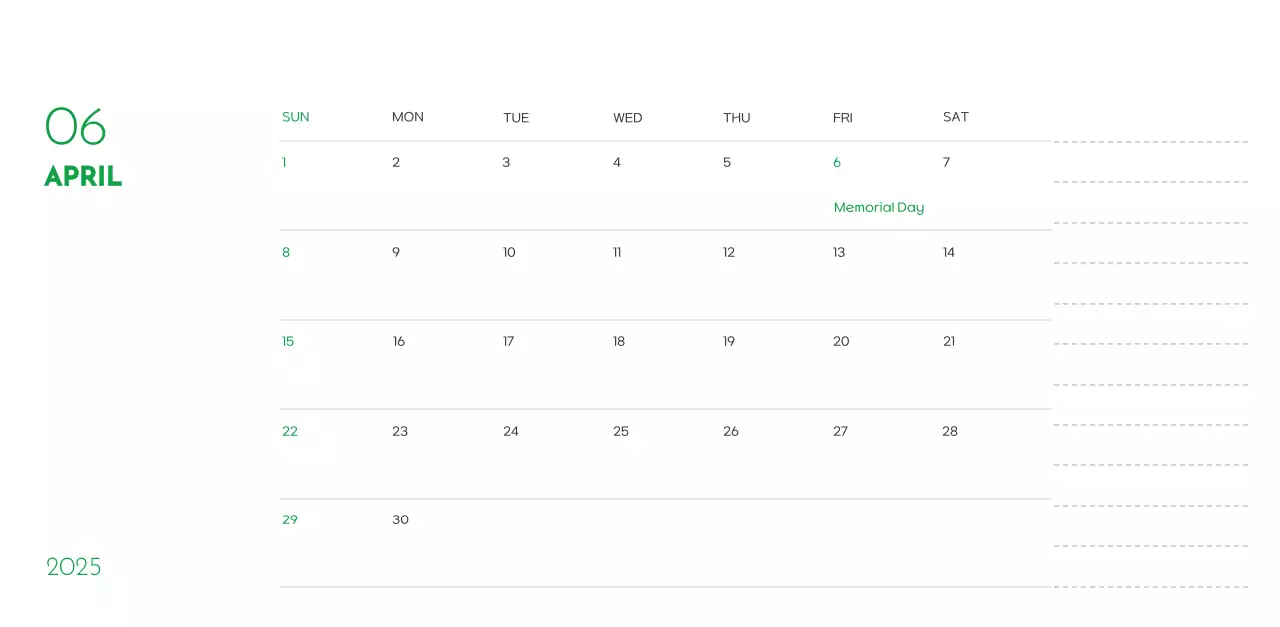The height and width of the screenshot is (627, 1280).
Task: Click the MON column header
Action: [x=408, y=117]
